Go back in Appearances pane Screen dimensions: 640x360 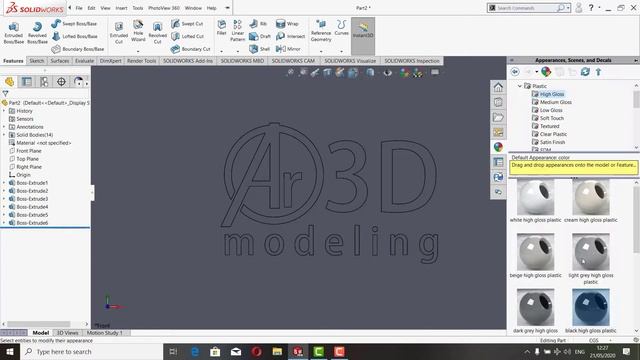pos(515,72)
